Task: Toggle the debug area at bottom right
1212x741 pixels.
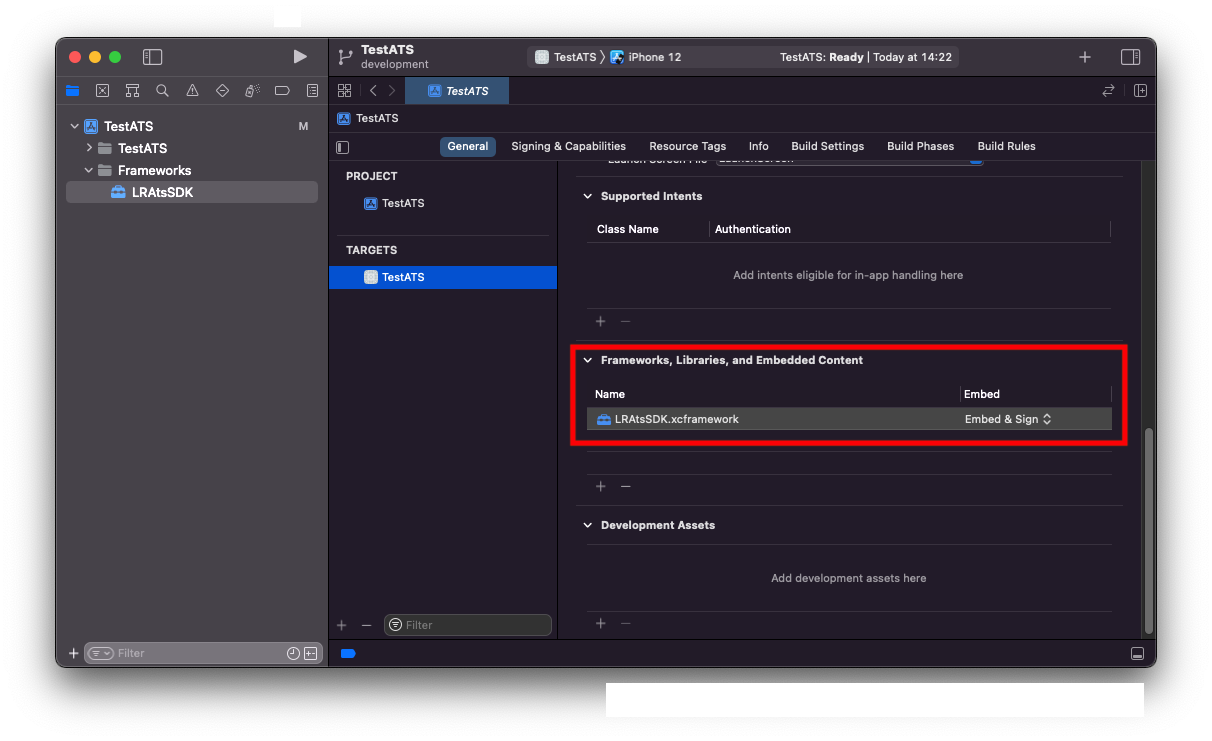Action: [x=1137, y=653]
